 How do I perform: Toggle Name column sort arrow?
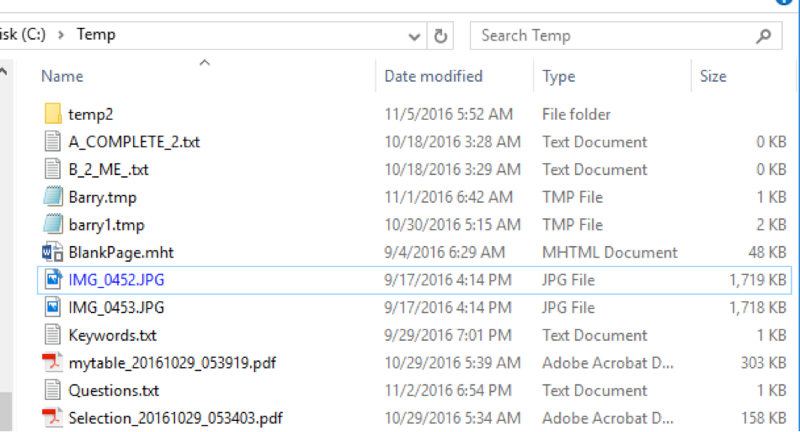point(205,63)
